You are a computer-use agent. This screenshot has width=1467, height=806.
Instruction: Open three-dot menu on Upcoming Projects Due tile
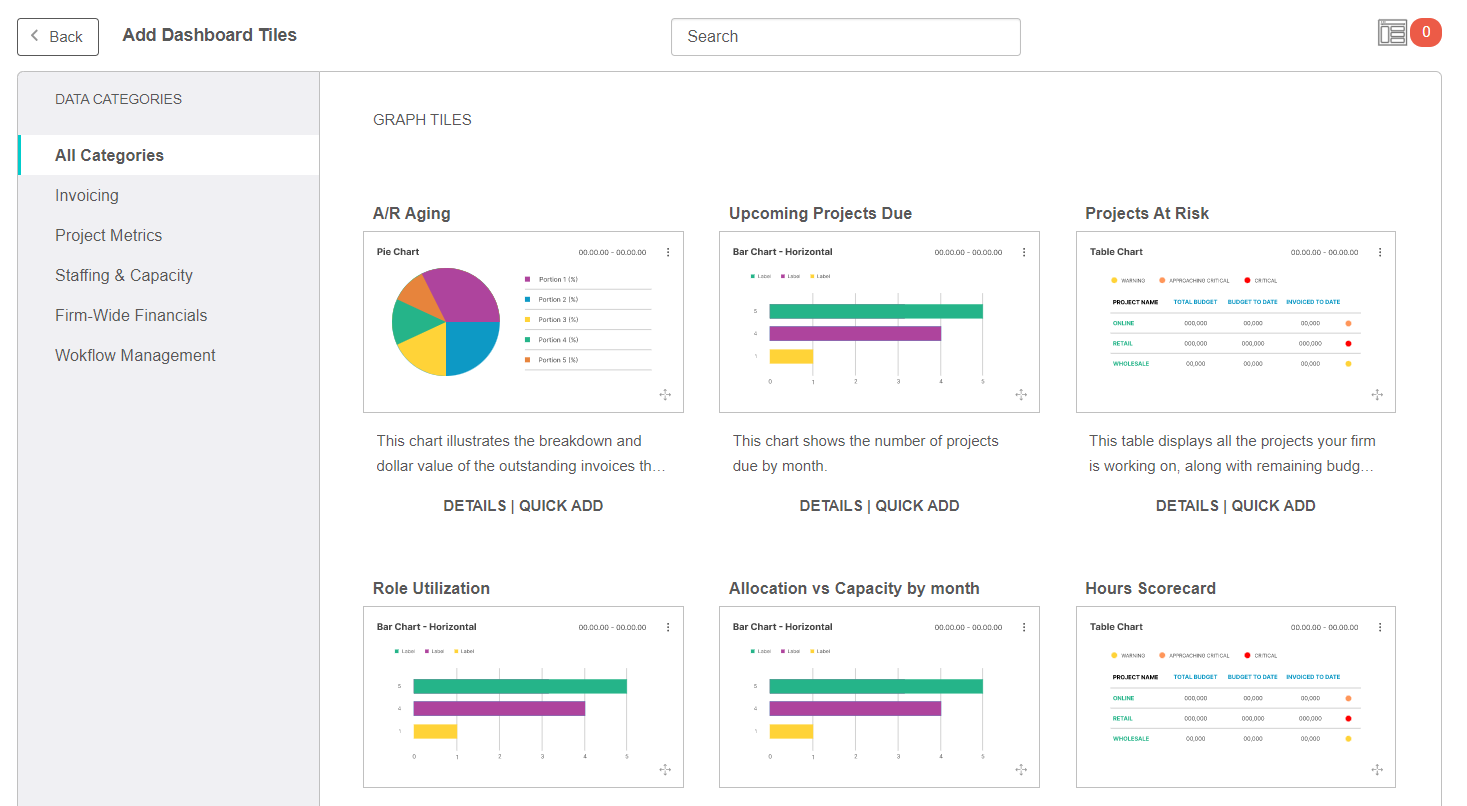pyautogui.click(x=1024, y=253)
